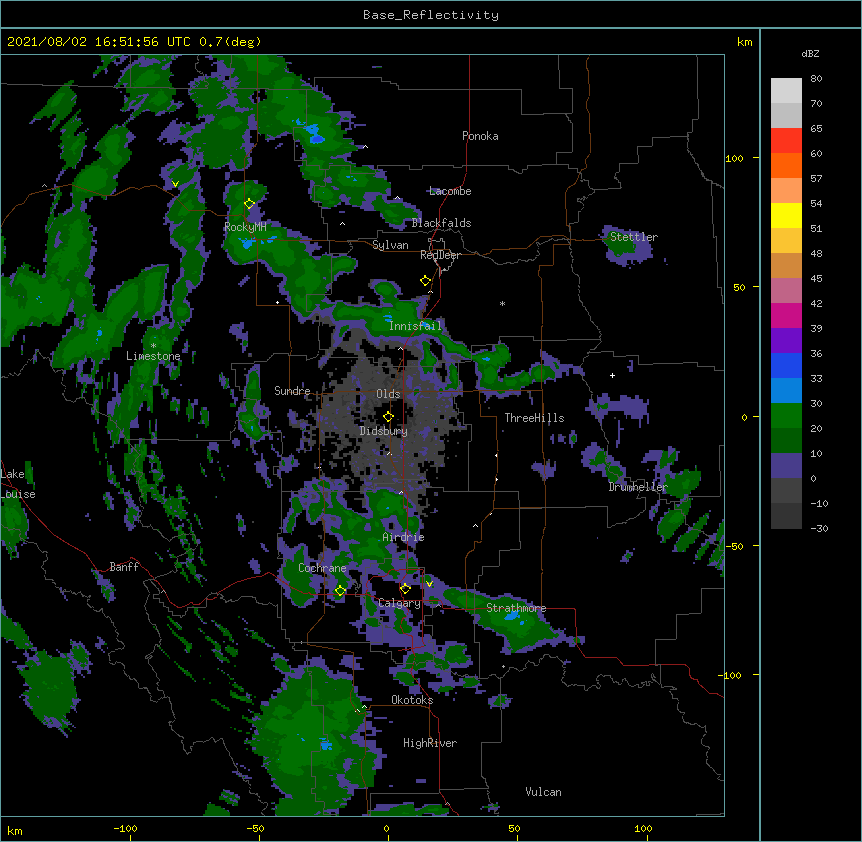Click the Limestone label

point(153,356)
